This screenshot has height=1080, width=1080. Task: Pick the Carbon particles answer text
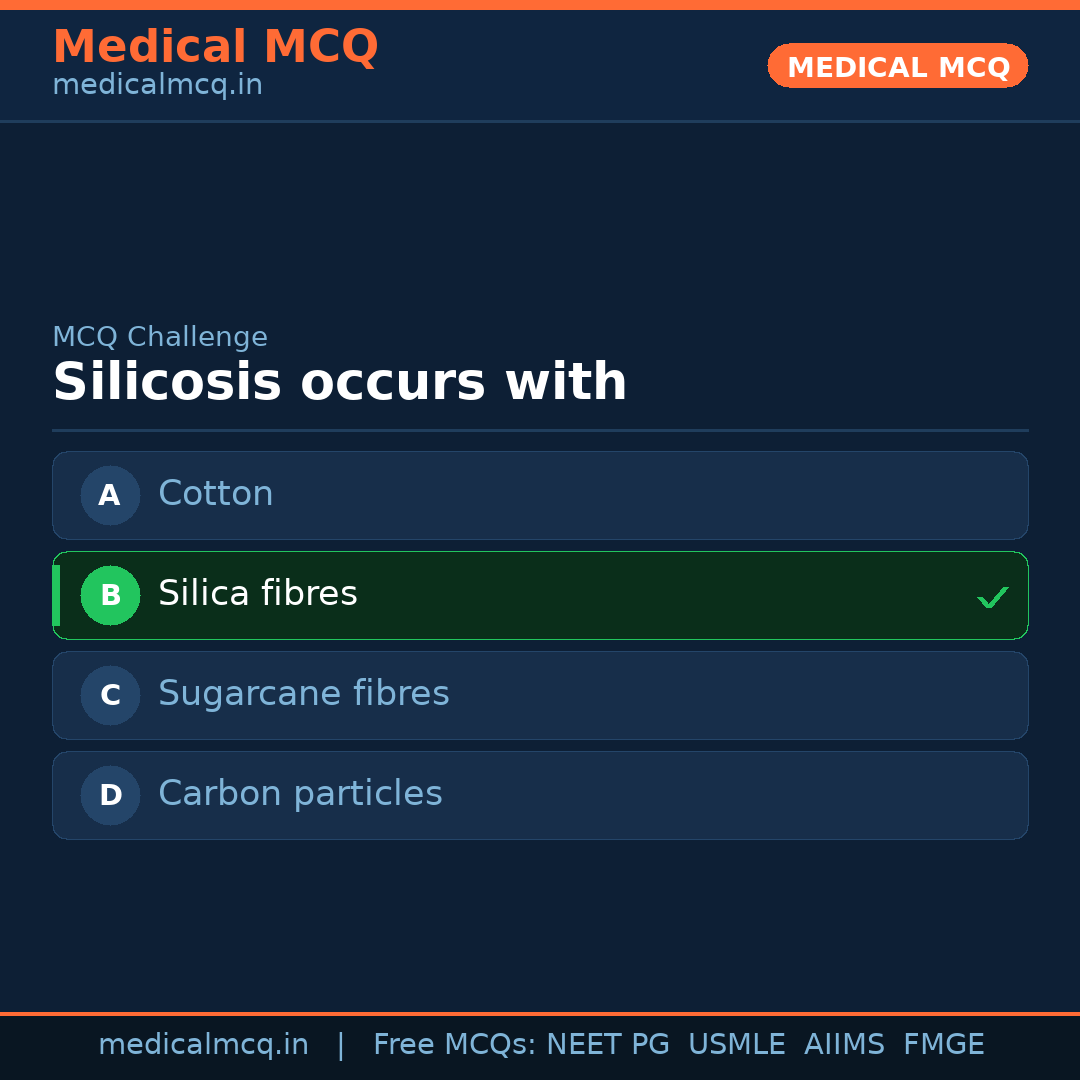tap(300, 794)
